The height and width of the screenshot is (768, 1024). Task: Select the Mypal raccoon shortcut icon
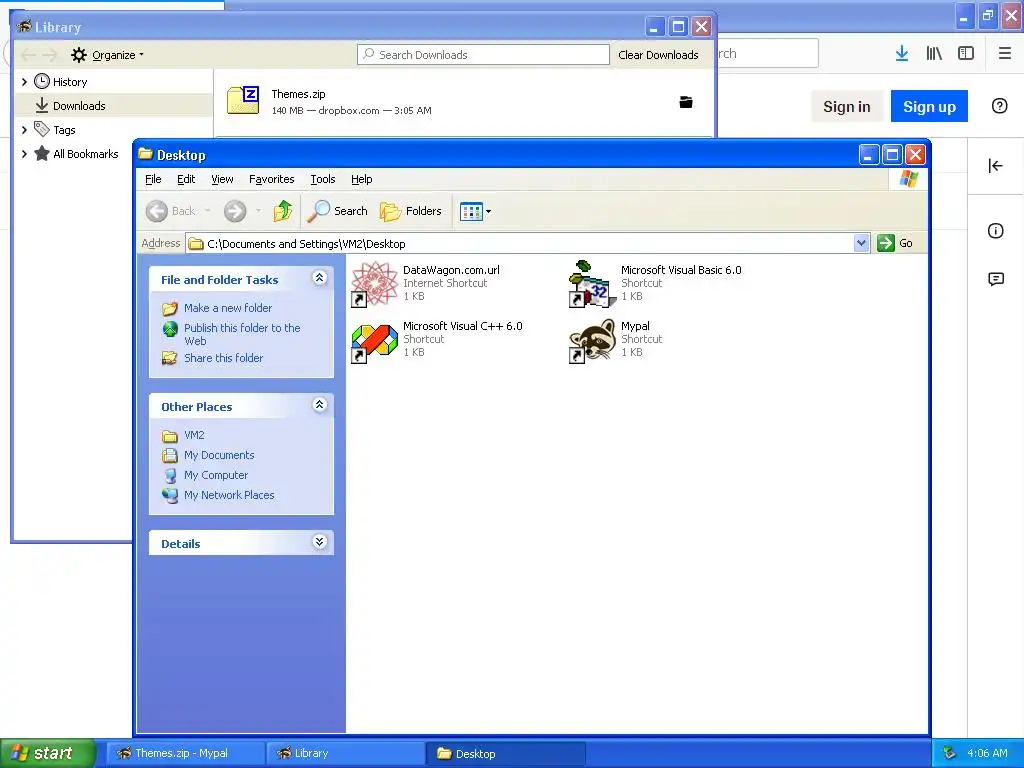pyautogui.click(x=592, y=340)
